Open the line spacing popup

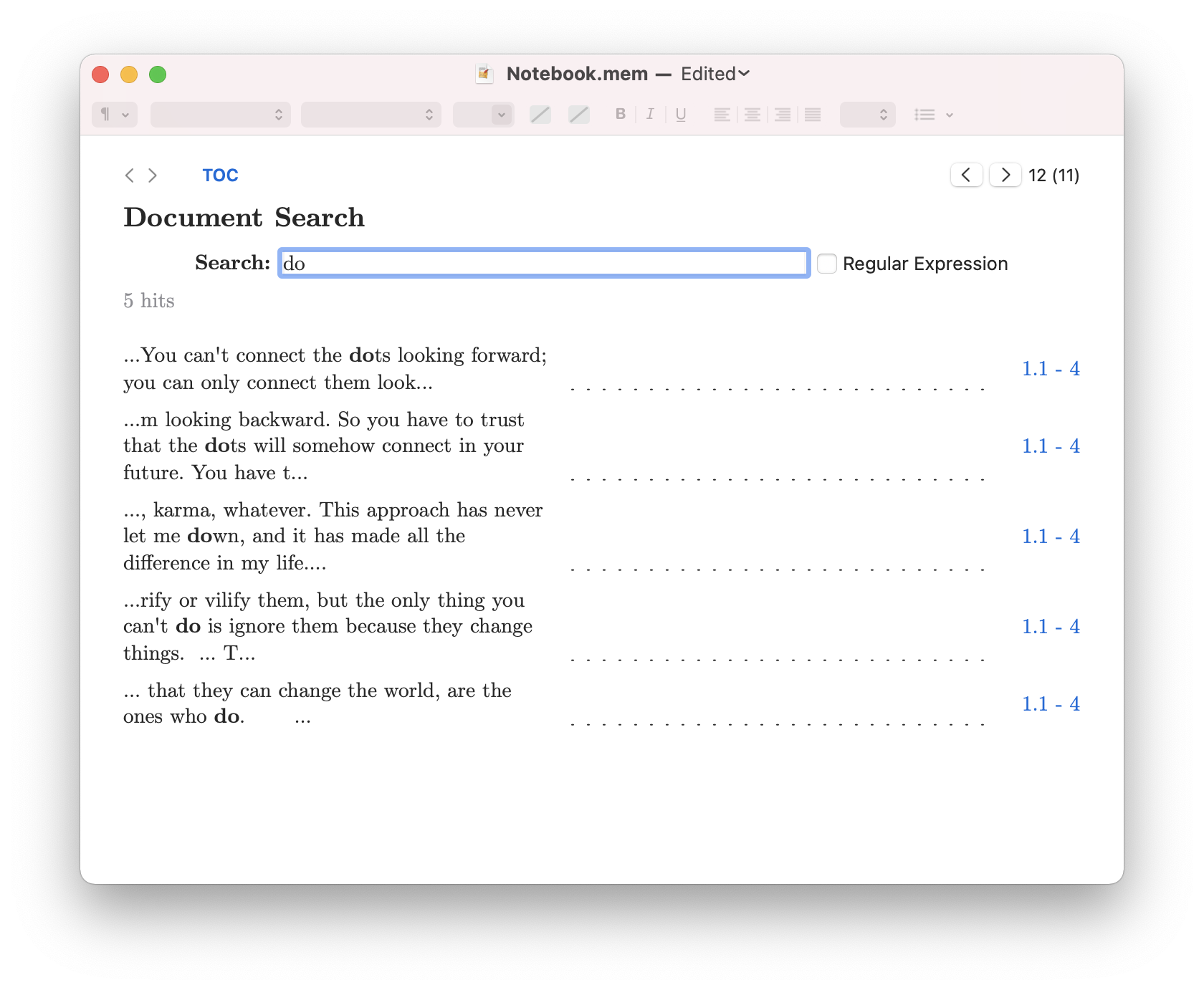coord(868,115)
